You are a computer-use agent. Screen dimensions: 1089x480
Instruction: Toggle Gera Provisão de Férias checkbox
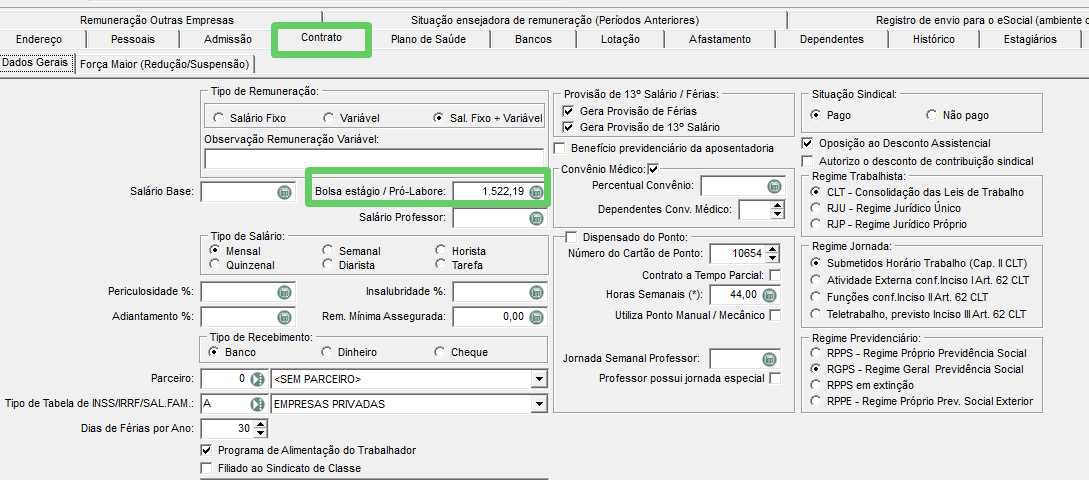569,111
